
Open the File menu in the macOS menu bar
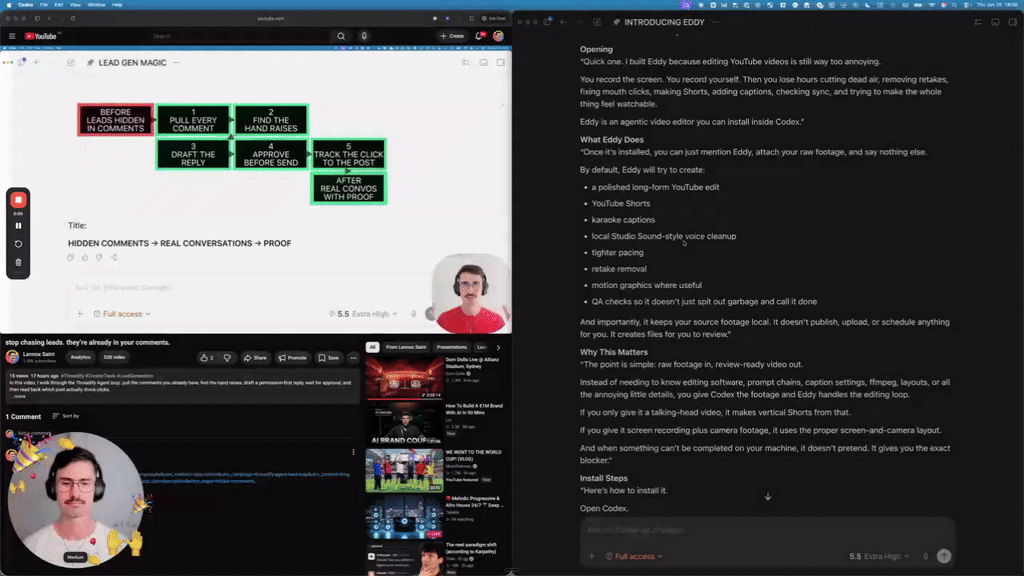coord(44,5)
